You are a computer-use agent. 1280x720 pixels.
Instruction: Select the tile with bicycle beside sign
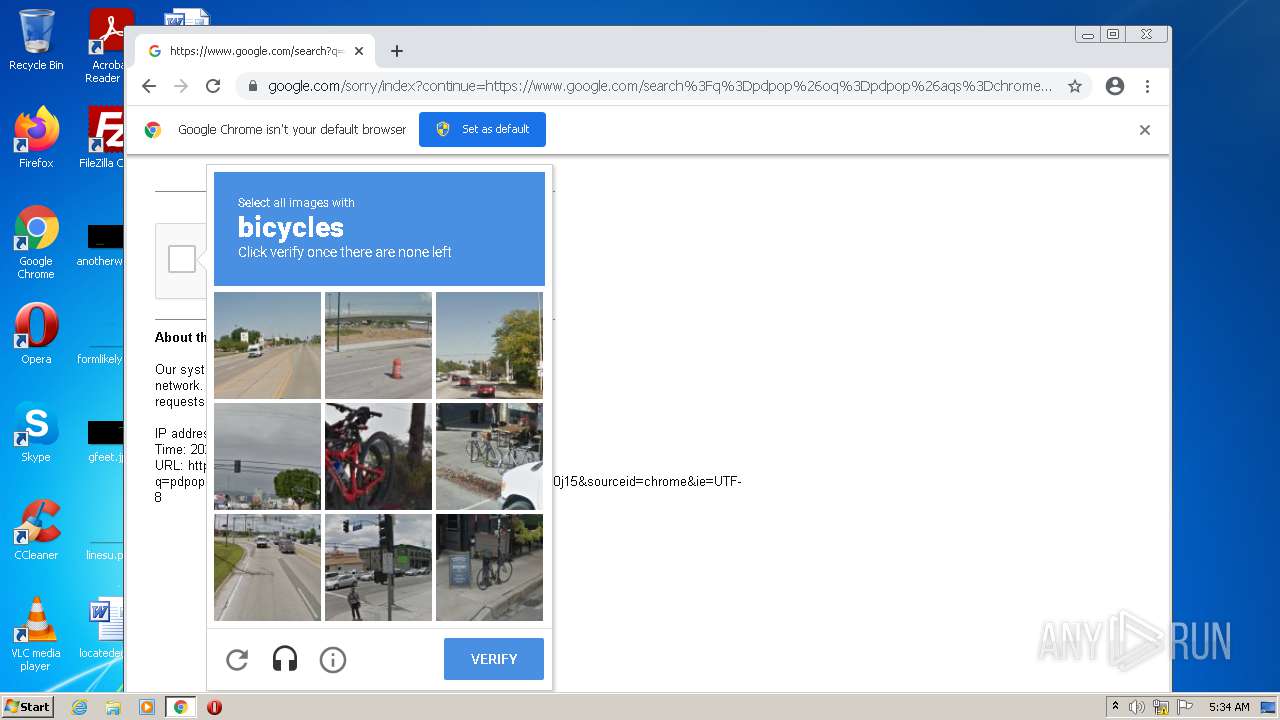coord(489,567)
